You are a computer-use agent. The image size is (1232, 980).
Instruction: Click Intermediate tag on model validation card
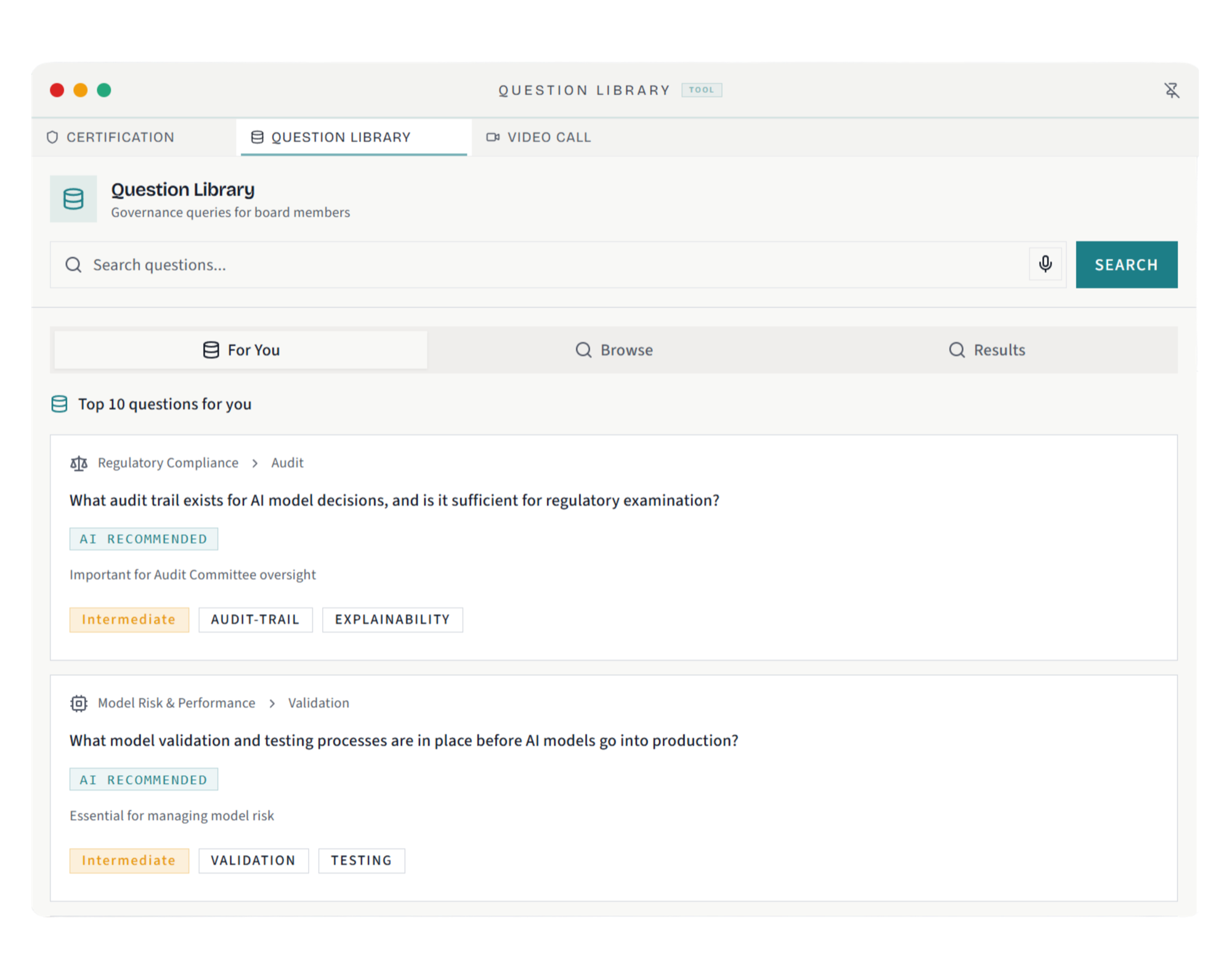[129, 861]
